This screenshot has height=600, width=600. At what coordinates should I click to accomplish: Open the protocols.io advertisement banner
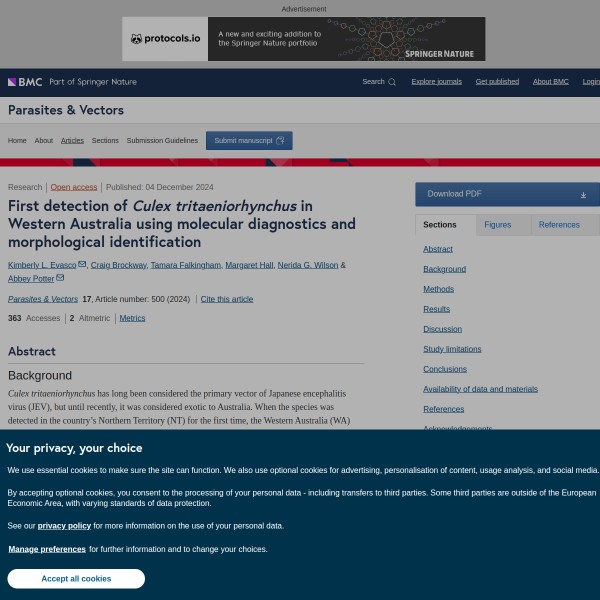[303, 39]
